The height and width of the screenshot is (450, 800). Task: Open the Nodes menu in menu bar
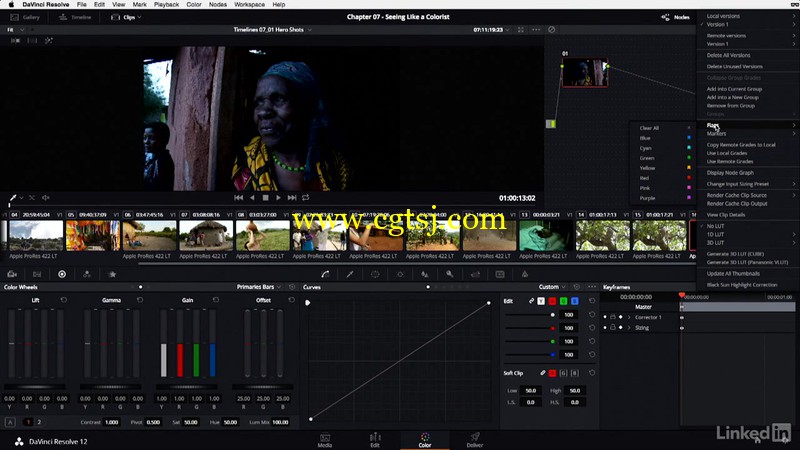coord(218,4)
